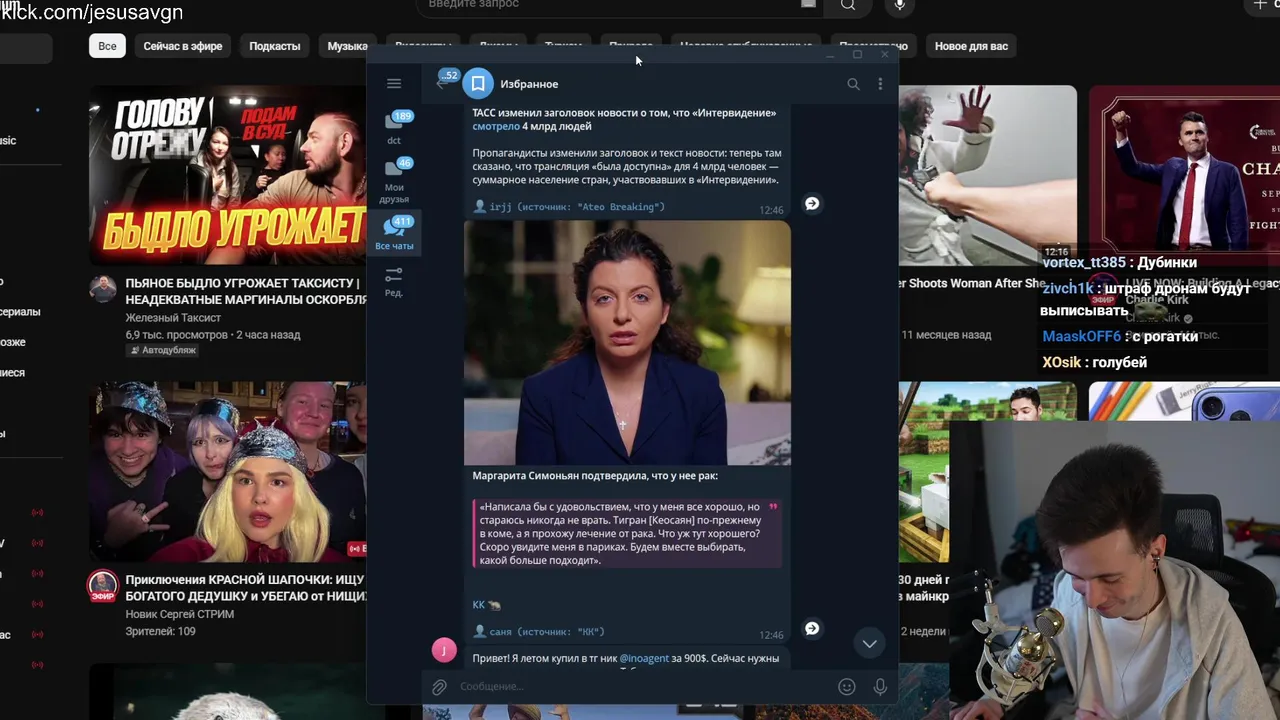Viewport: 1280px width, 720px height.
Task: Click irjj source signature Ateo Breaking
Action: point(569,207)
